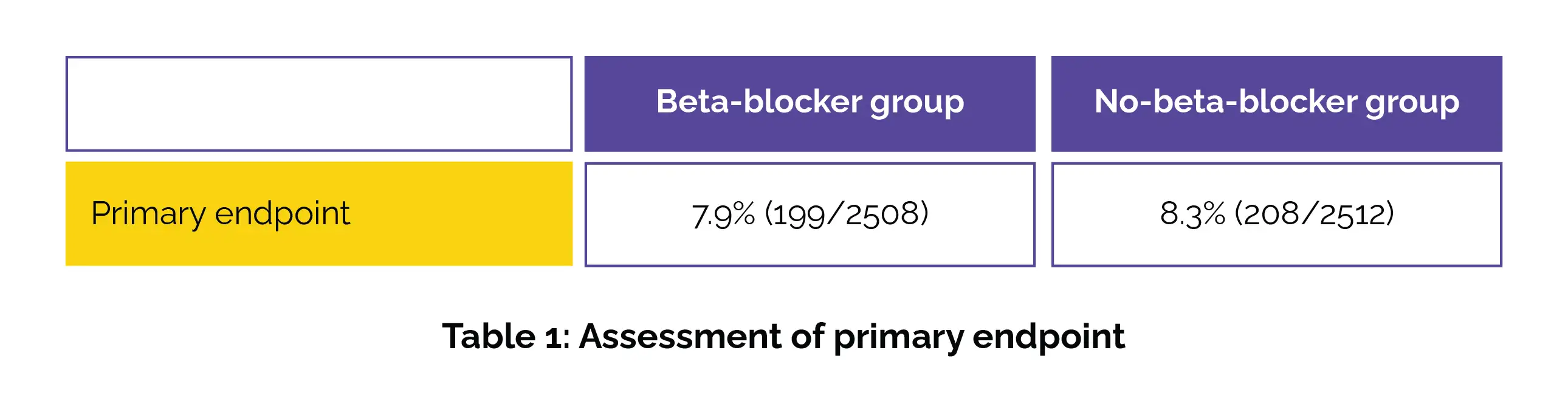Click the digit "1" in the table caption
This screenshot has width=1568, height=412.
(554, 337)
